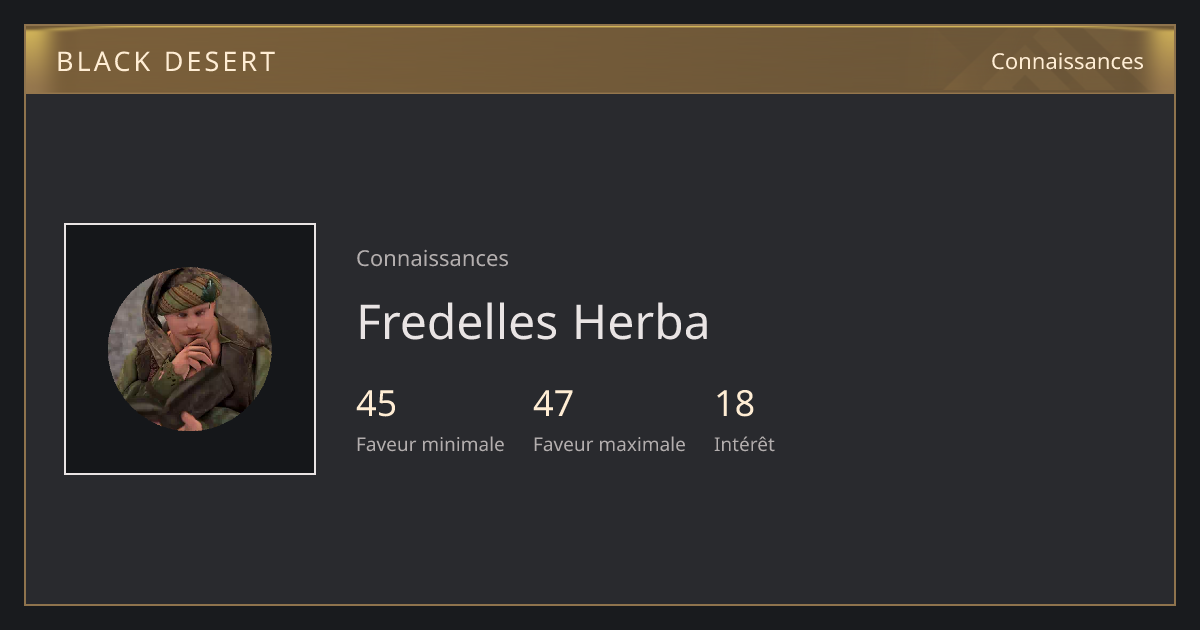Click the empty gold header banner center
This screenshot has height=630, width=1200.
[600, 61]
